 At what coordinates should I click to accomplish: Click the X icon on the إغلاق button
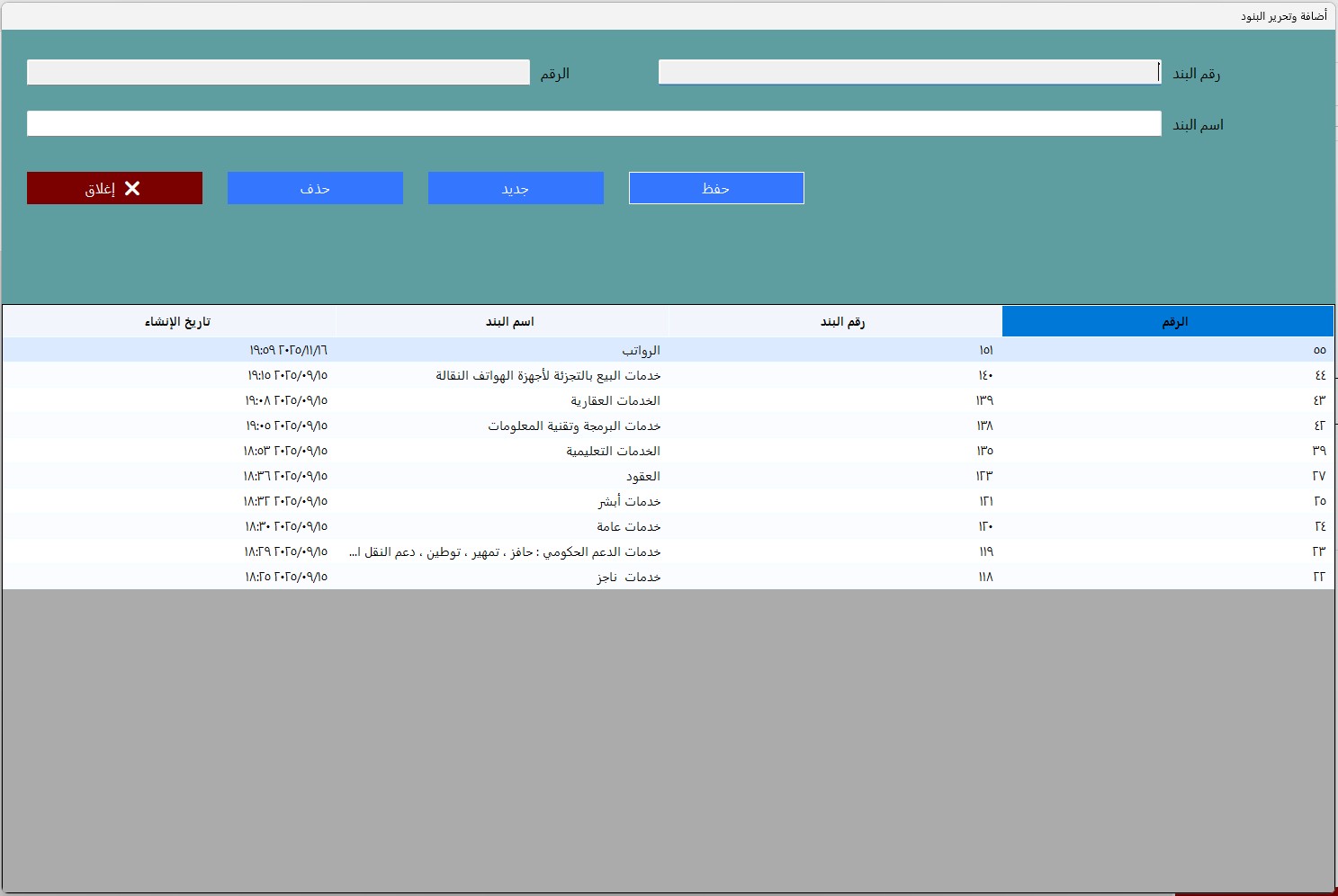point(133,188)
